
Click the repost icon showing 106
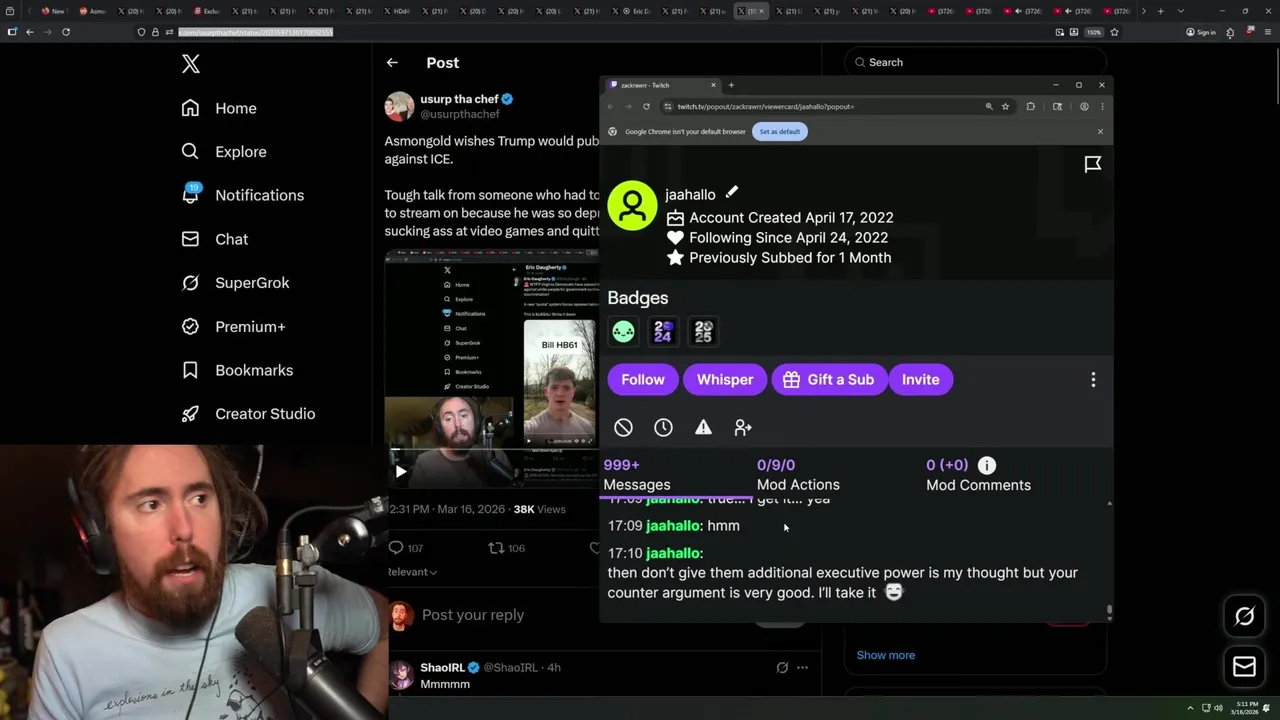click(x=496, y=548)
